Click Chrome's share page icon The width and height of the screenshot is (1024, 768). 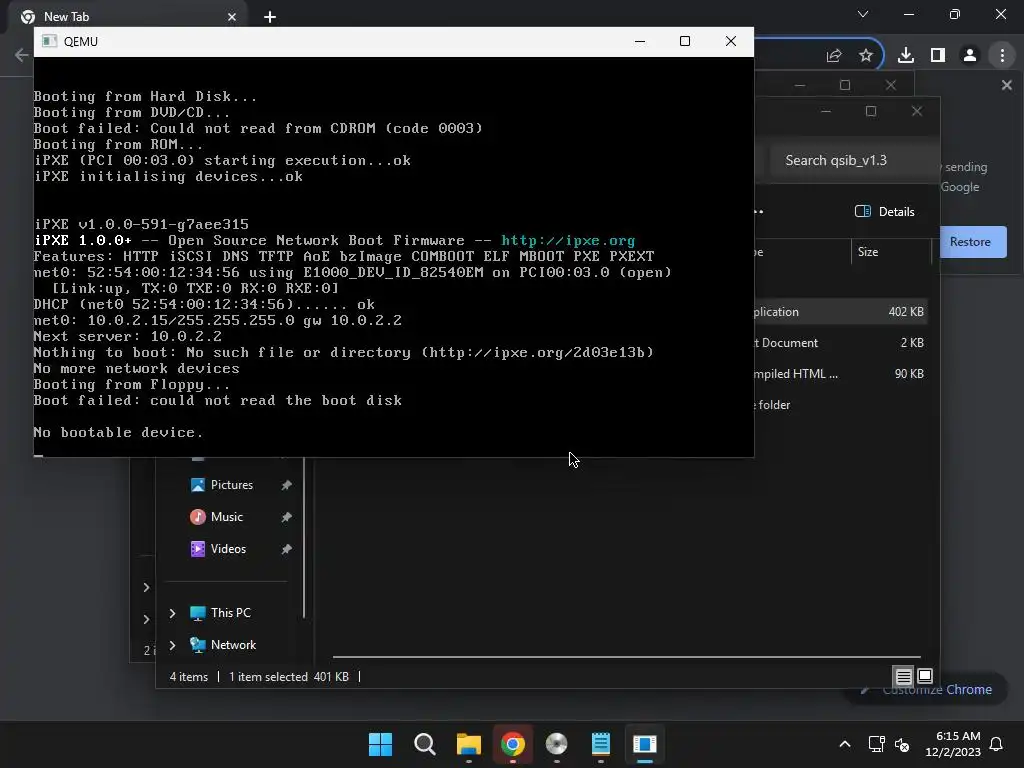(x=833, y=56)
